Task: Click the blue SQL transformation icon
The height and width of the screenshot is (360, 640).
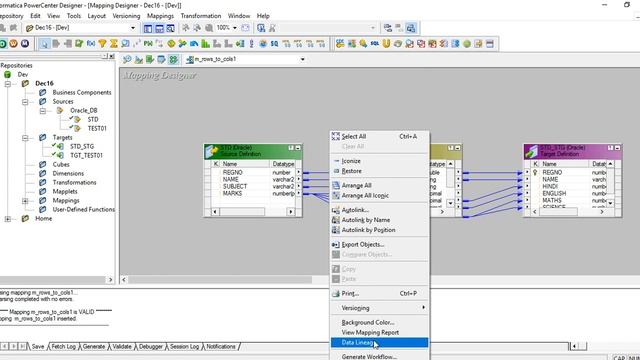Action: coord(375,43)
